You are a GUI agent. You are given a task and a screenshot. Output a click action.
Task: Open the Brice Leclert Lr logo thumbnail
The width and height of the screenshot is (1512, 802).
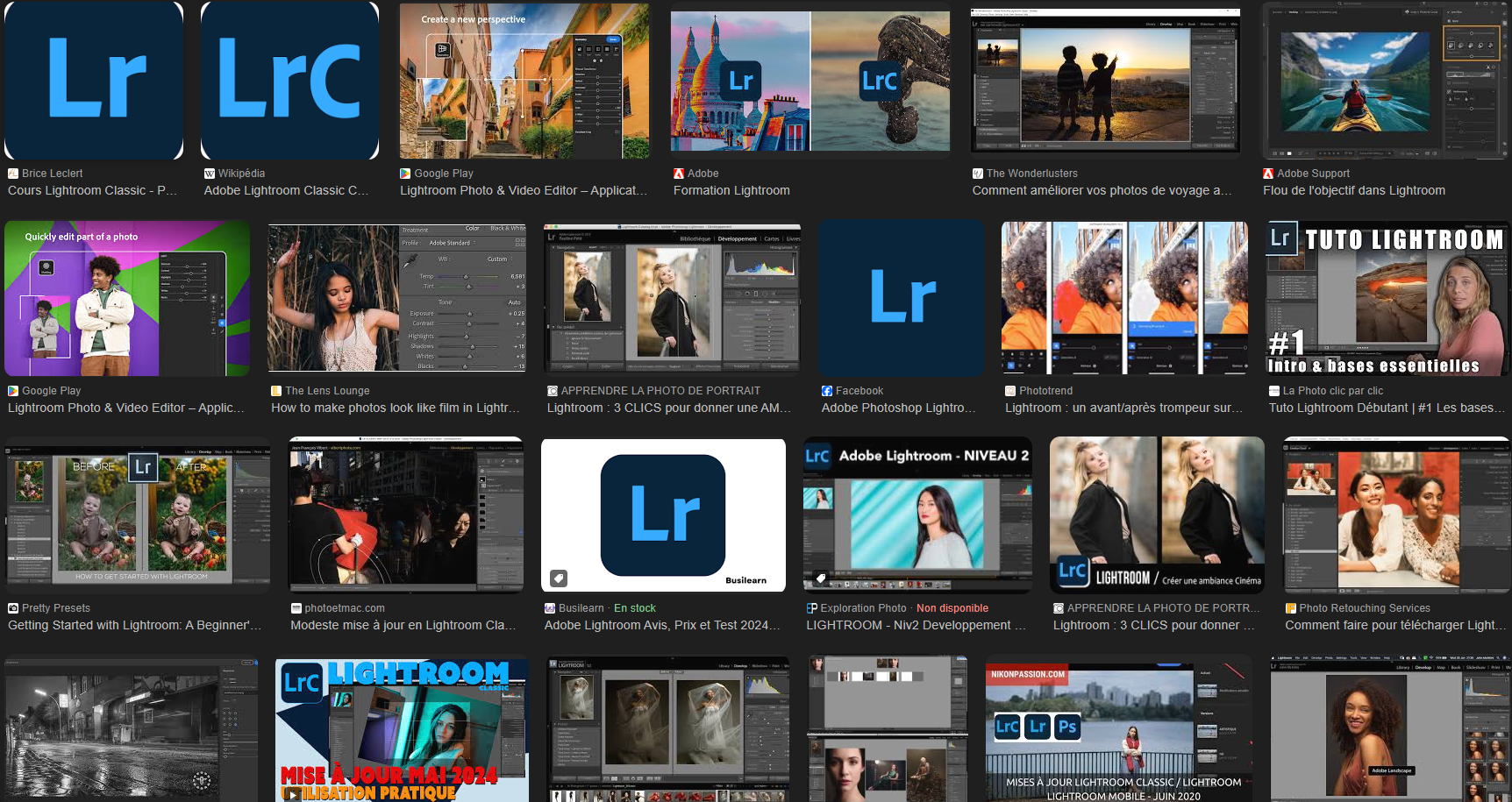click(x=94, y=81)
